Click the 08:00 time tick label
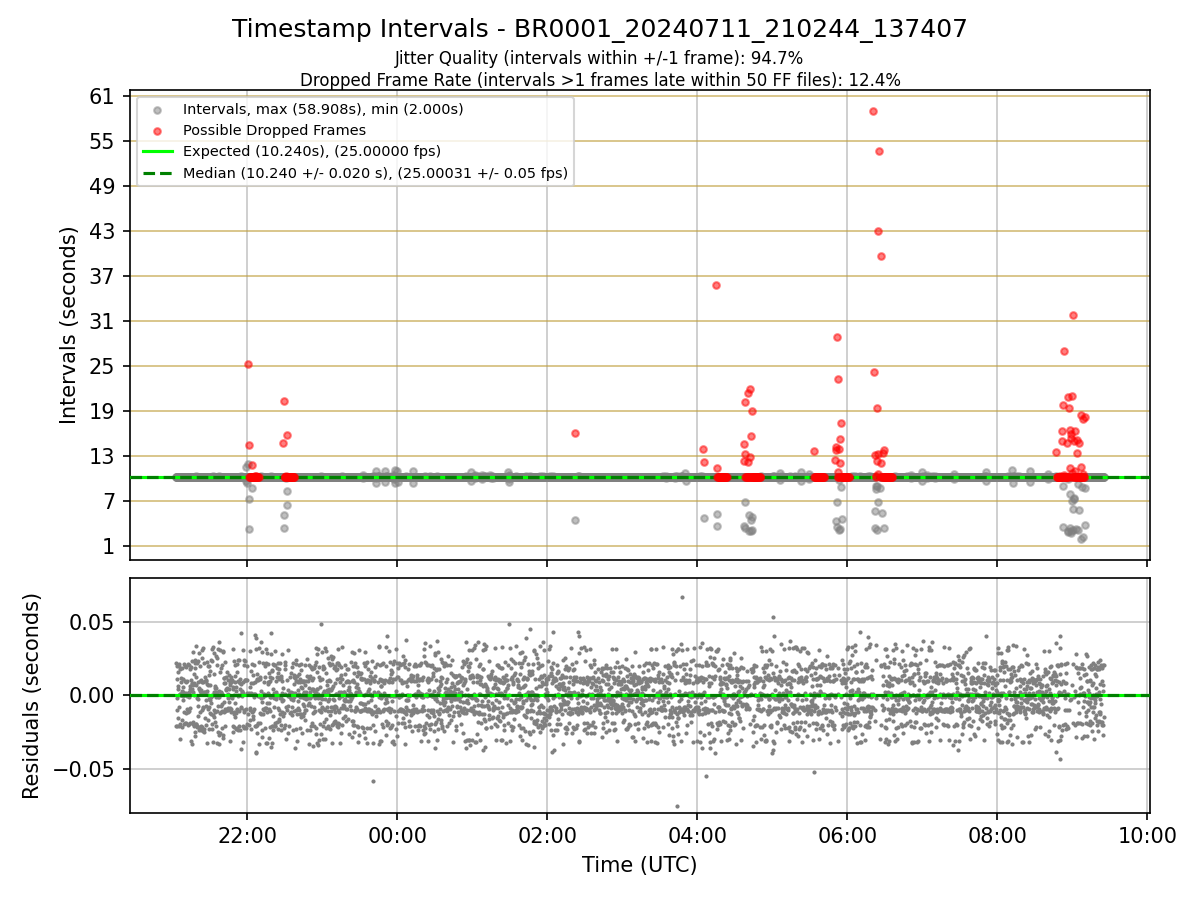This screenshot has height=900, width=1200. 997,836
